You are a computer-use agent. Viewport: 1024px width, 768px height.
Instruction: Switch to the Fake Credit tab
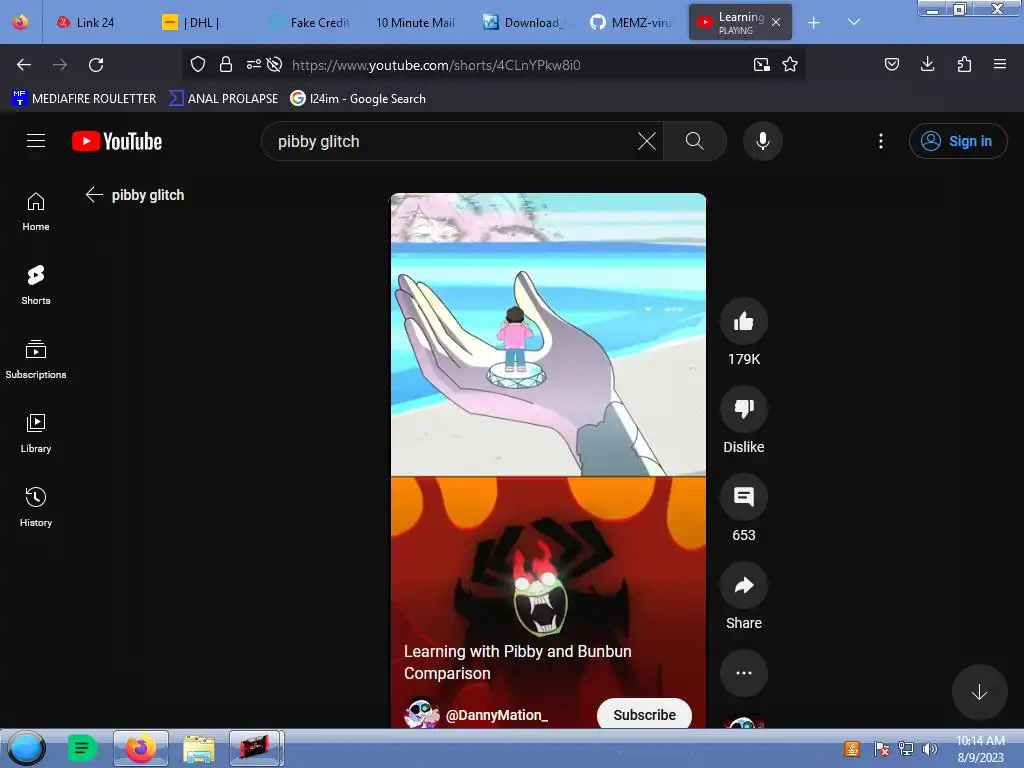[310, 23]
